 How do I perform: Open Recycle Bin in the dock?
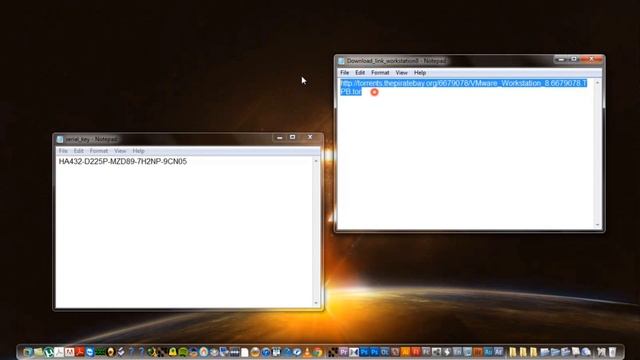(x=612, y=351)
